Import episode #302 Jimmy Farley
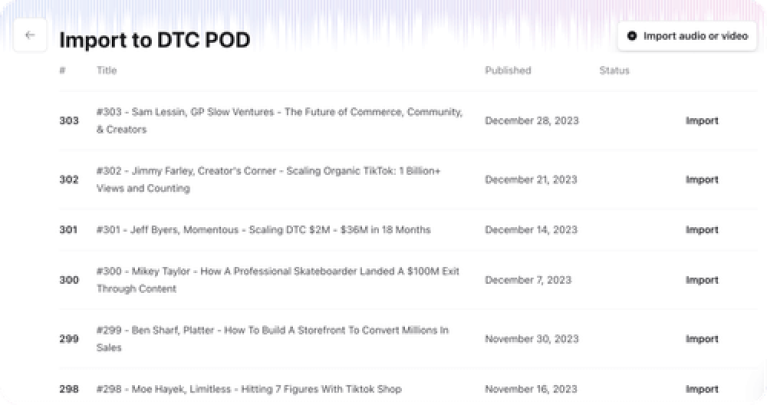Viewport: 767px width, 405px height. tap(701, 180)
